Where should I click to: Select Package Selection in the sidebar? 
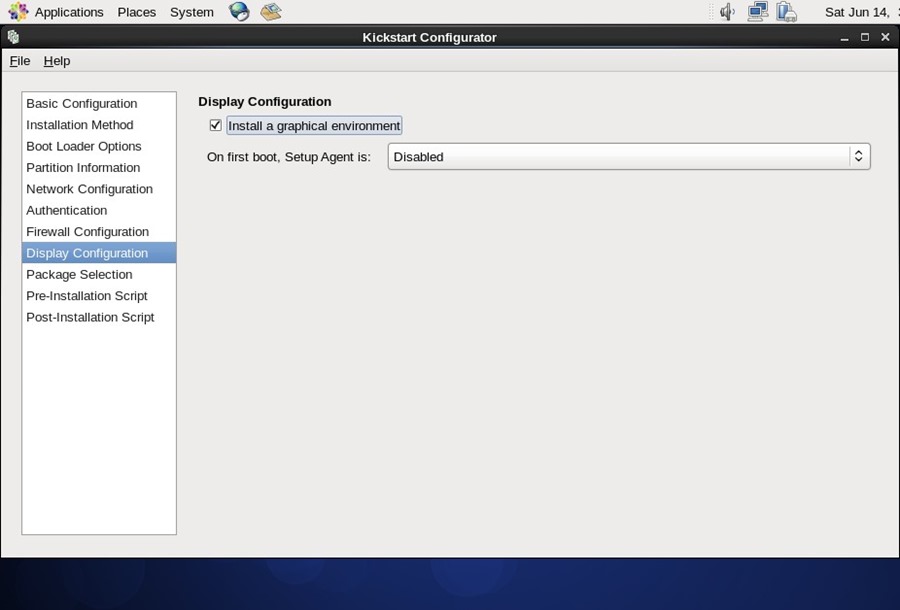[x=79, y=274]
